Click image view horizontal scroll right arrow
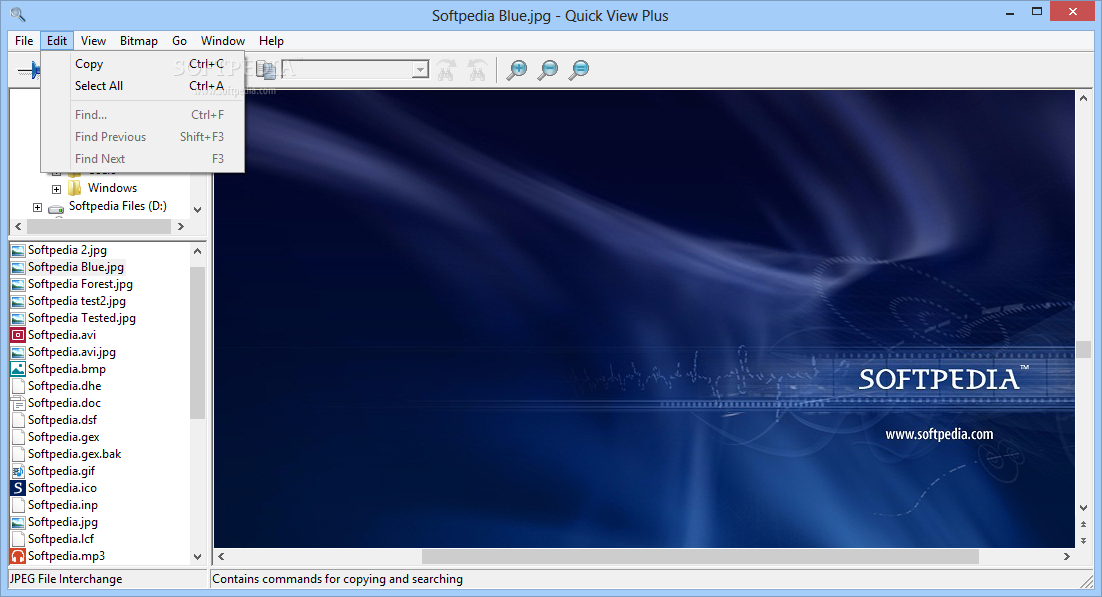Image resolution: width=1102 pixels, height=597 pixels. click(1067, 556)
